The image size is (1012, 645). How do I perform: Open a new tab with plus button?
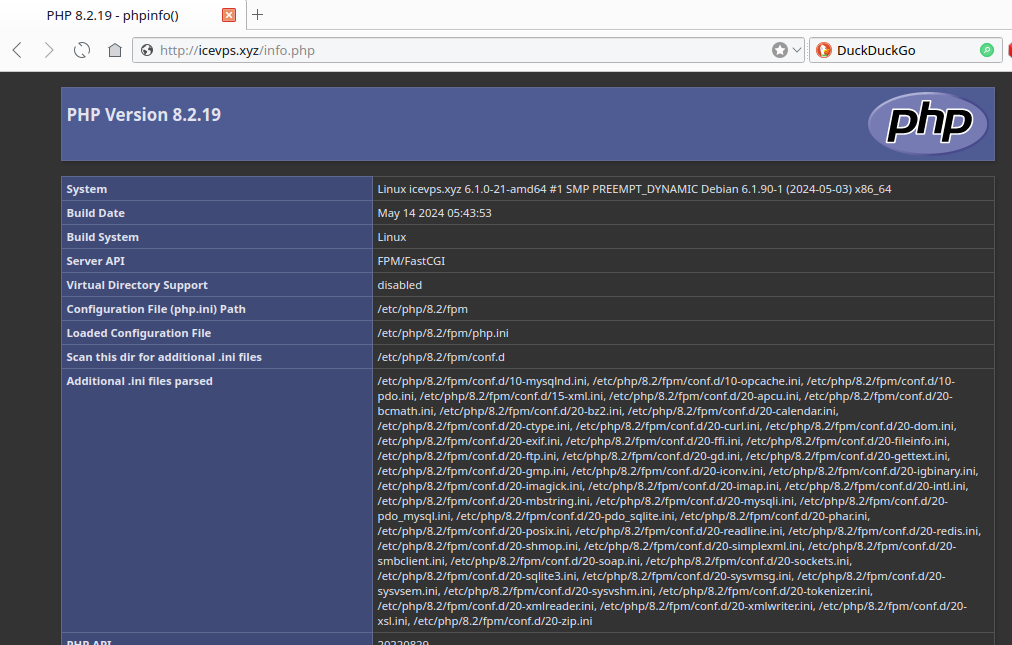pos(257,15)
